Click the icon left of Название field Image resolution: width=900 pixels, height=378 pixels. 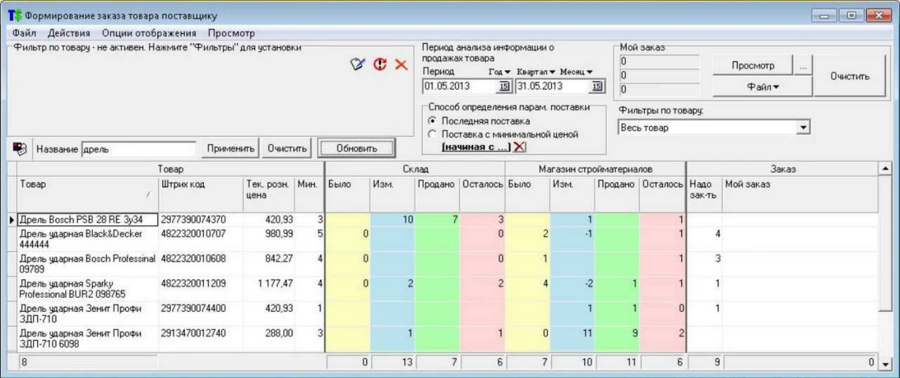coord(19,149)
